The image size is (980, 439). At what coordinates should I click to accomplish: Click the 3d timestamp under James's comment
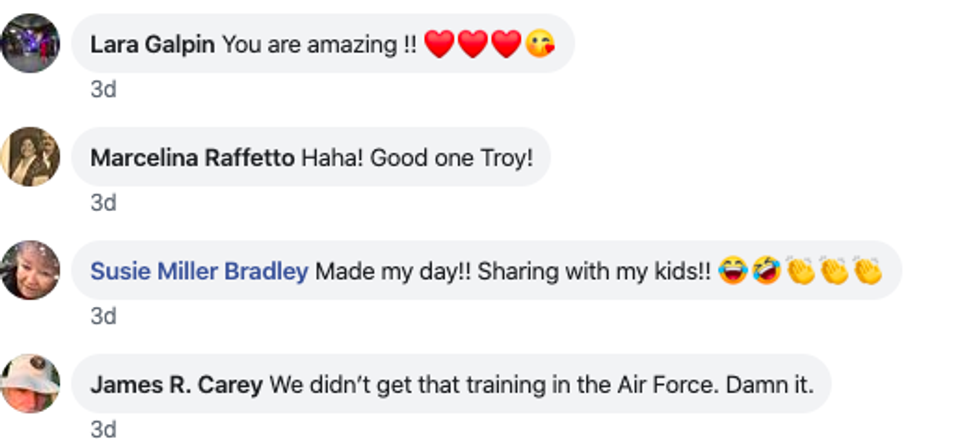tap(103, 430)
